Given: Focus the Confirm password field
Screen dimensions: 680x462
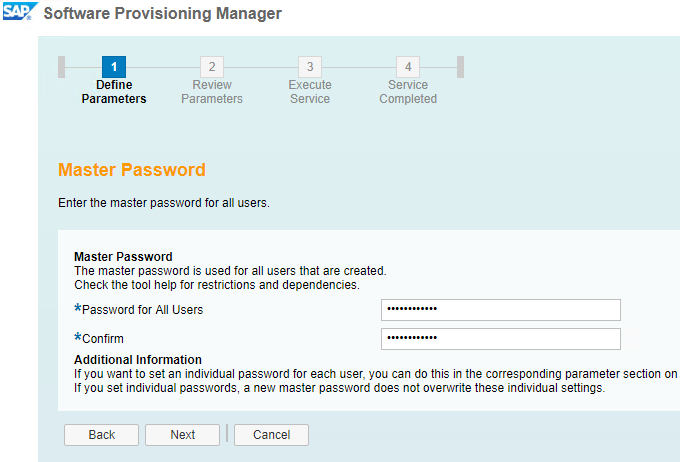Looking at the screenshot, I should coord(501,339).
